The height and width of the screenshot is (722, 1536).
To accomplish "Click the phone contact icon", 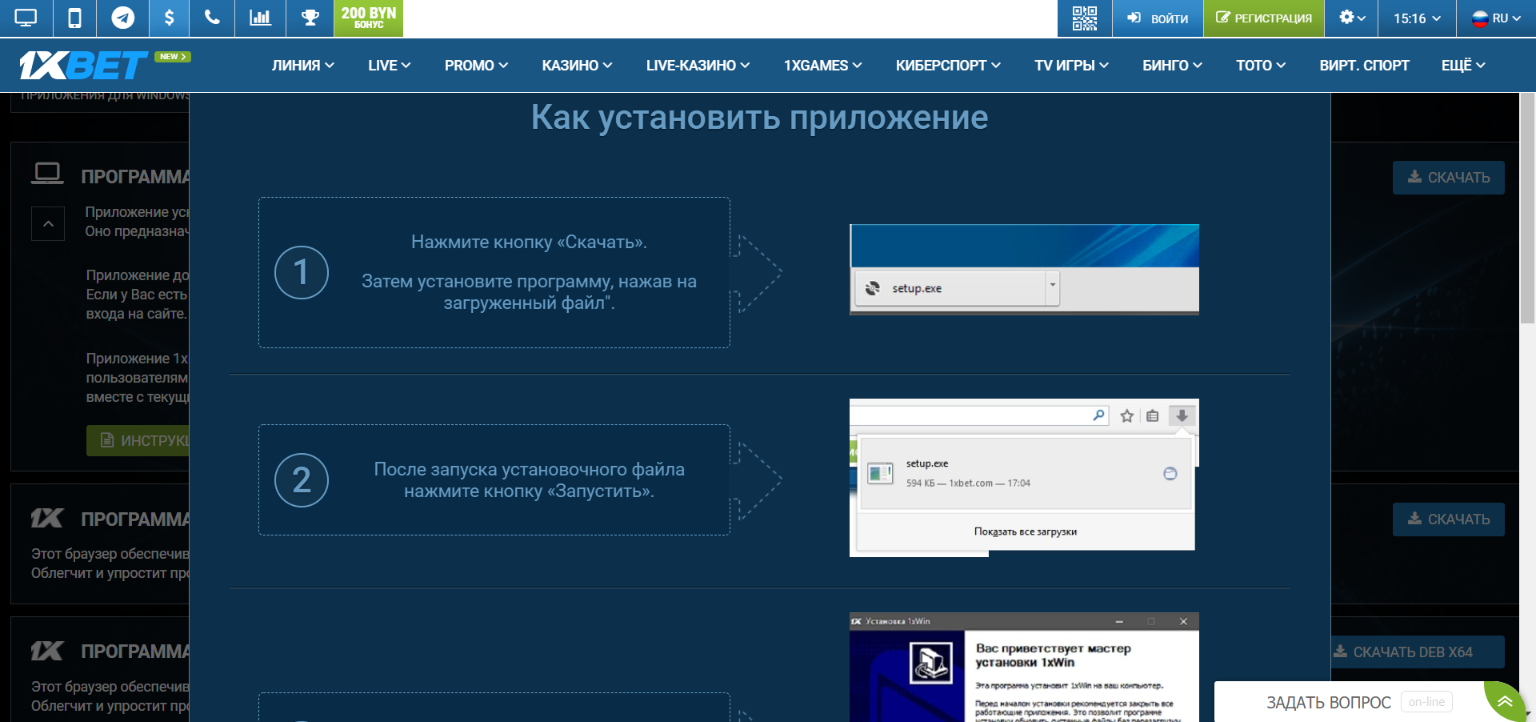I will click(211, 17).
